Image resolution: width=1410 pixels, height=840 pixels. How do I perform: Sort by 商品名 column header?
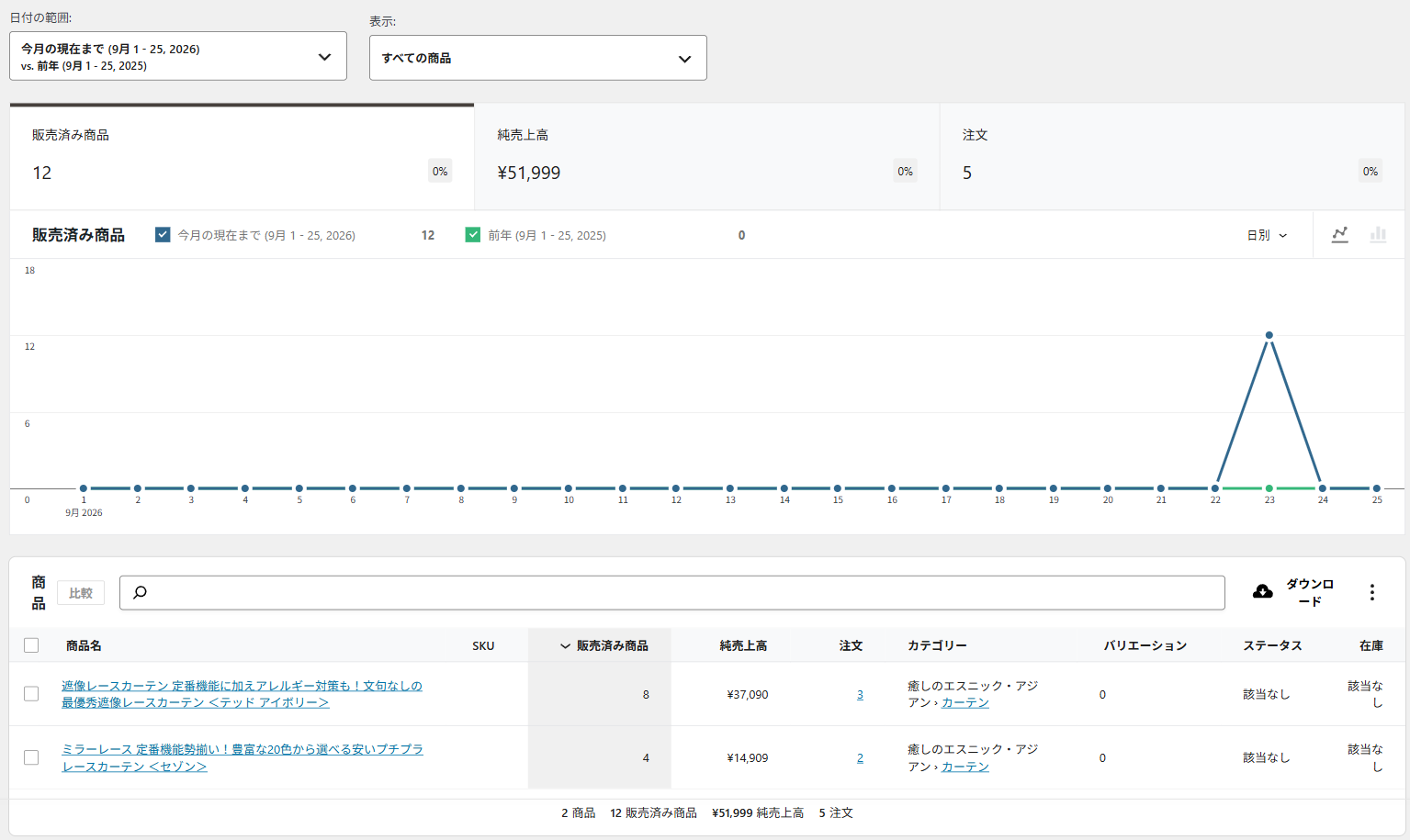pos(84,645)
